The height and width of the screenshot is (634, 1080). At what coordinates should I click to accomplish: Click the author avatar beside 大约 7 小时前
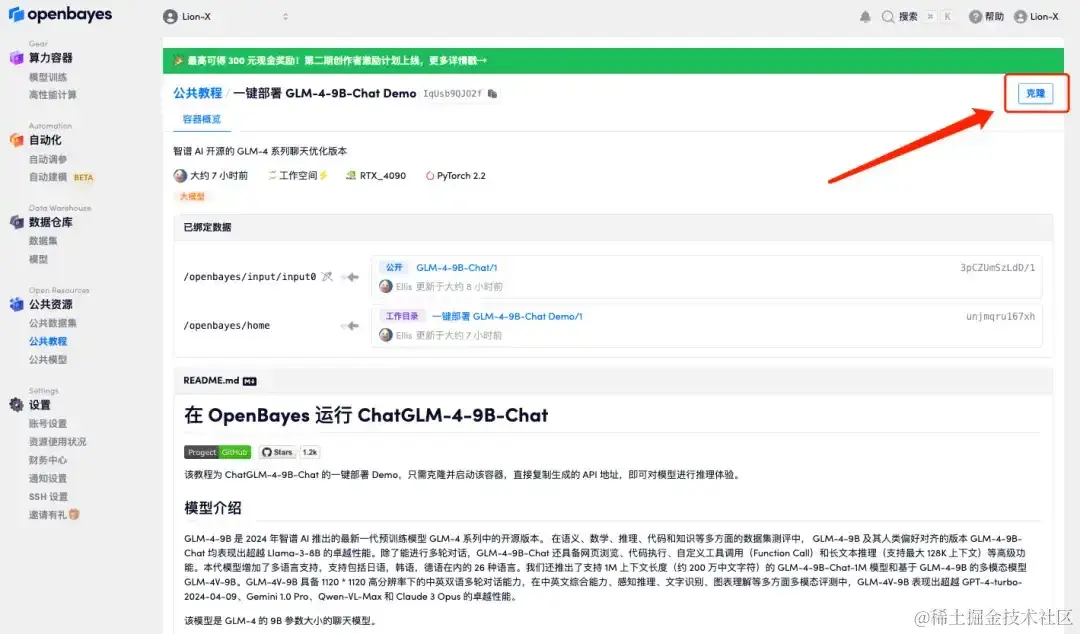coord(180,176)
